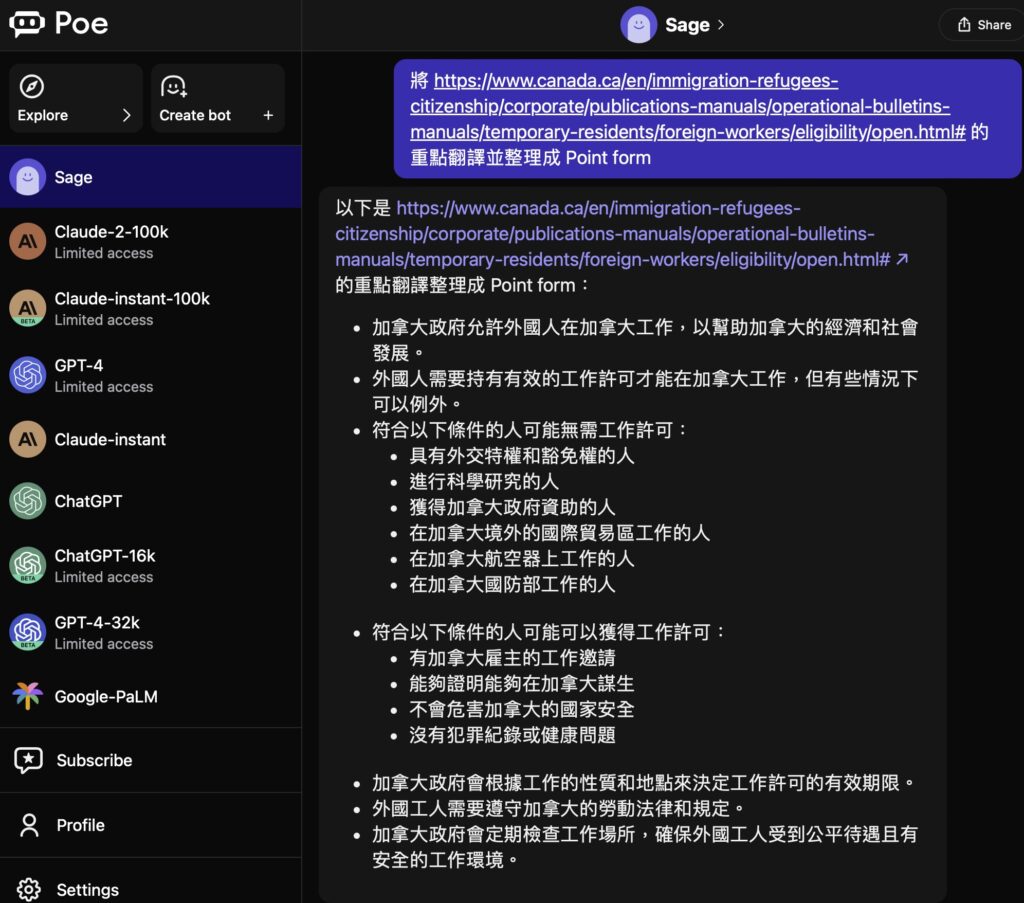This screenshot has width=1024, height=903.
Task: Open ChatGPT-16k chat label
Action: pyautogui.click(x=104, y=556)
